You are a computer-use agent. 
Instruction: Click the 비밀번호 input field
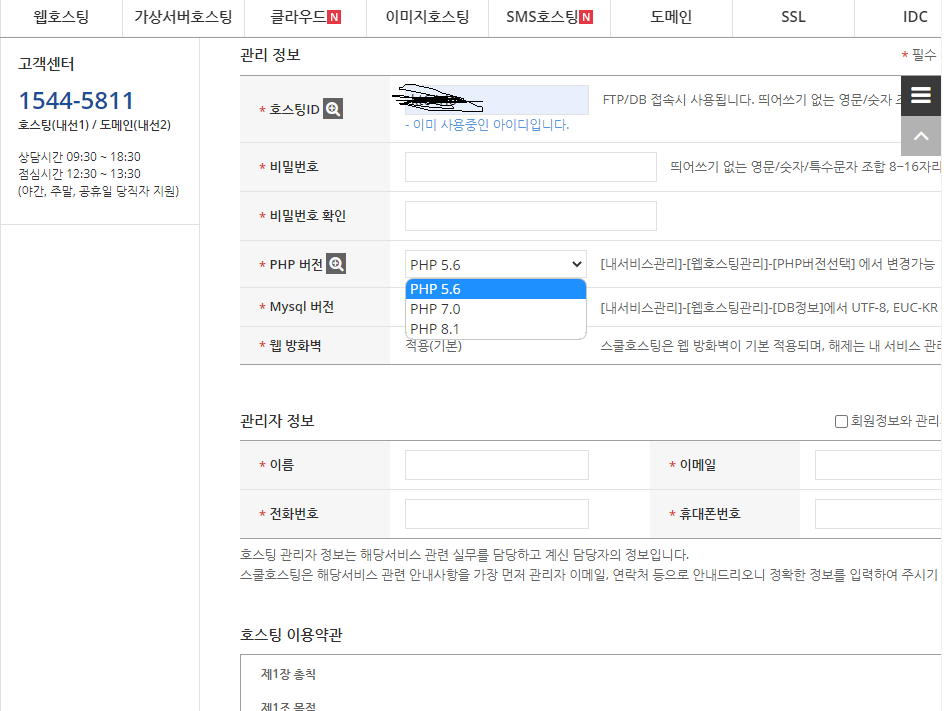pyautogui.click(x=530, y=167)
